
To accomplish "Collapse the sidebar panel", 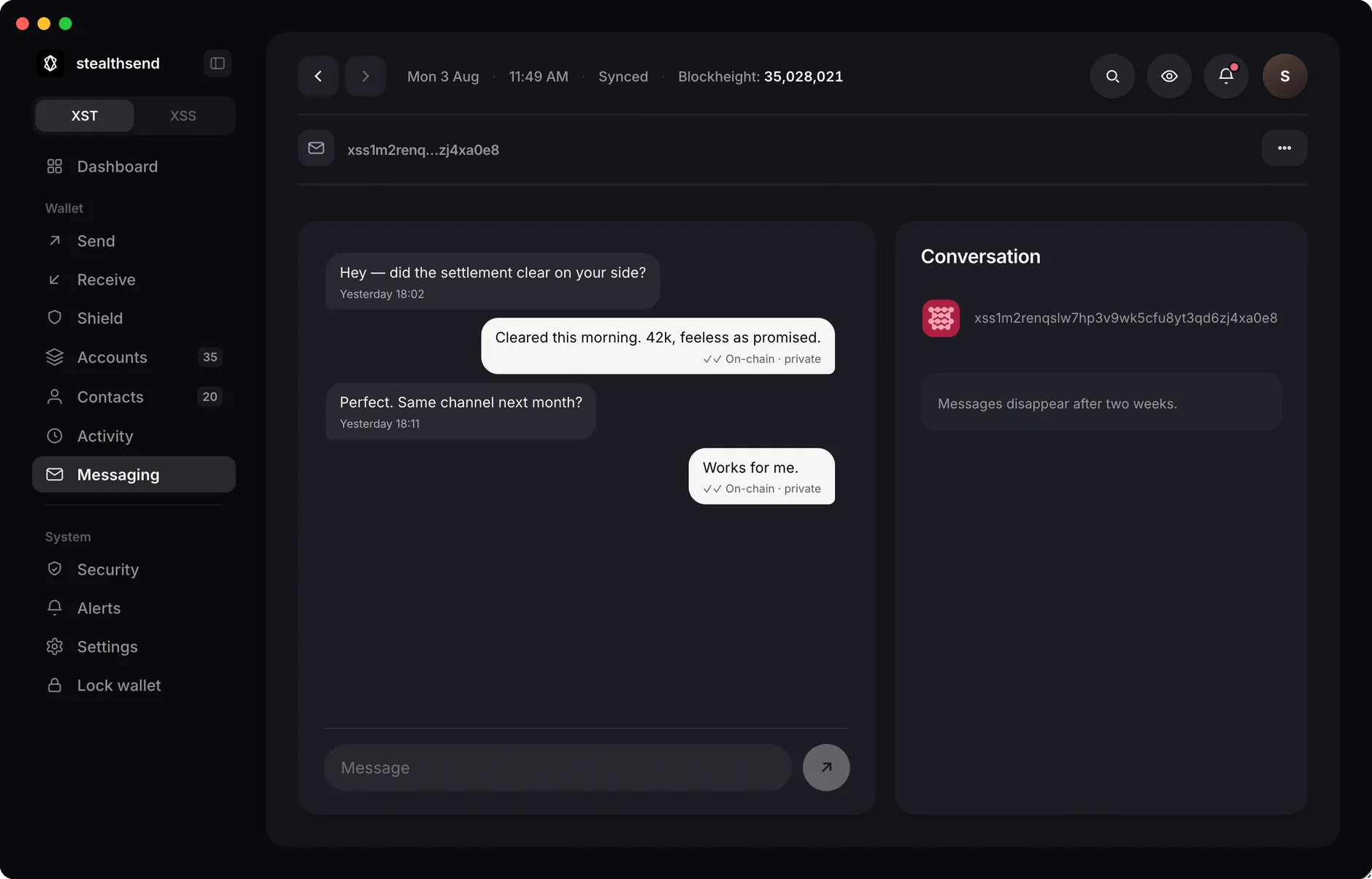I will coord(217,64).
